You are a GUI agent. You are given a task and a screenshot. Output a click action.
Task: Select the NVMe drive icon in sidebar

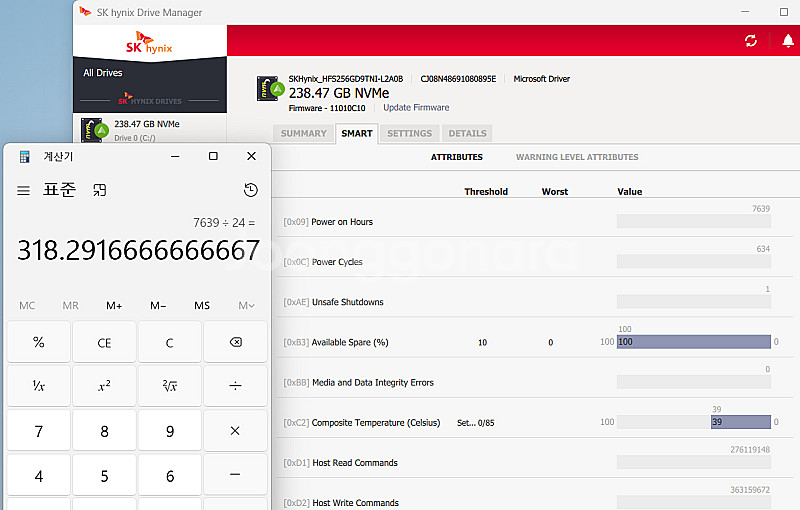click(94, 131)
